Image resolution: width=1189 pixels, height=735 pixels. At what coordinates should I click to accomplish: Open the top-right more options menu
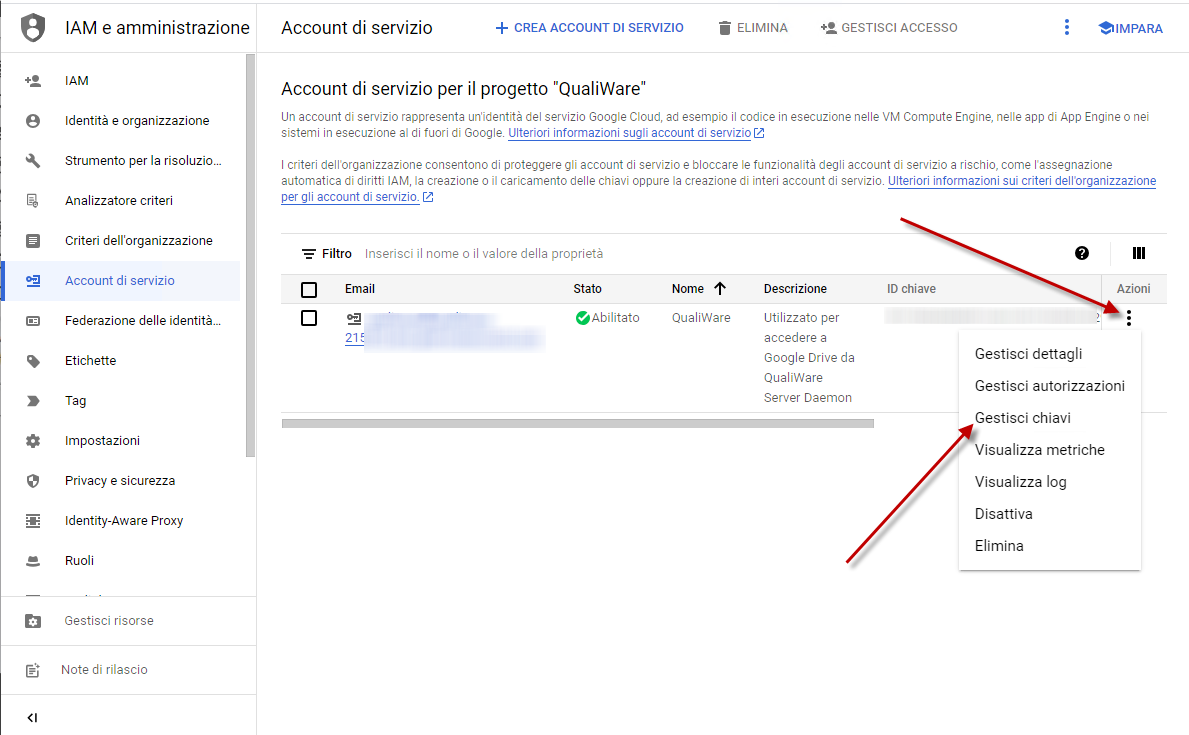point(1067,28)
